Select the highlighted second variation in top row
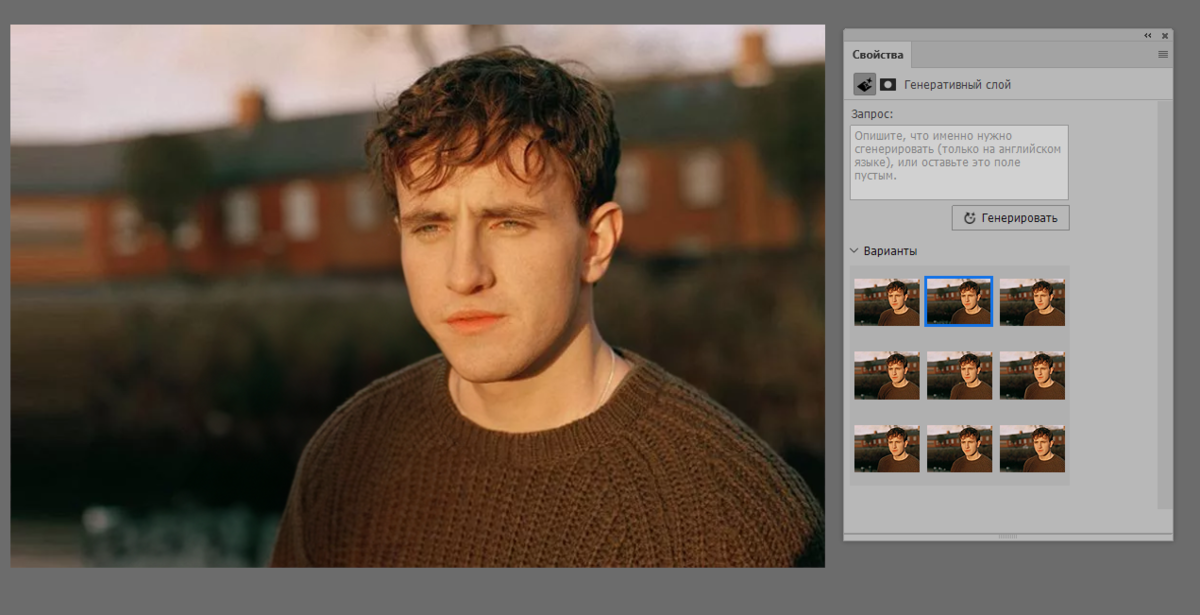The width and height of the screenshot is (1200, 615). click(x=959, y=302)
